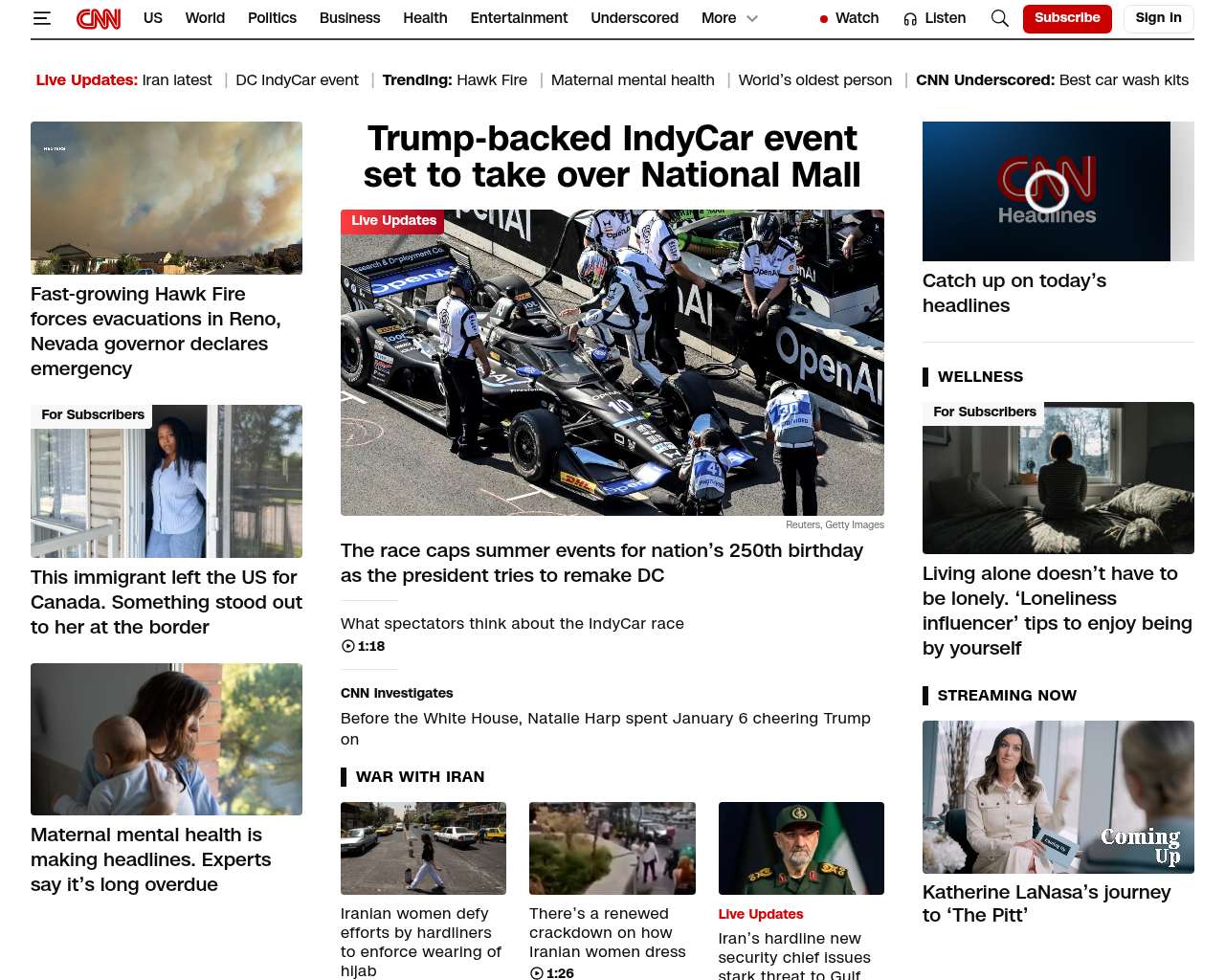The width and height of the screenshot is (1225, 980).
Task: Open What spectators think about IndyCar race
Action: tap(512, 624)
